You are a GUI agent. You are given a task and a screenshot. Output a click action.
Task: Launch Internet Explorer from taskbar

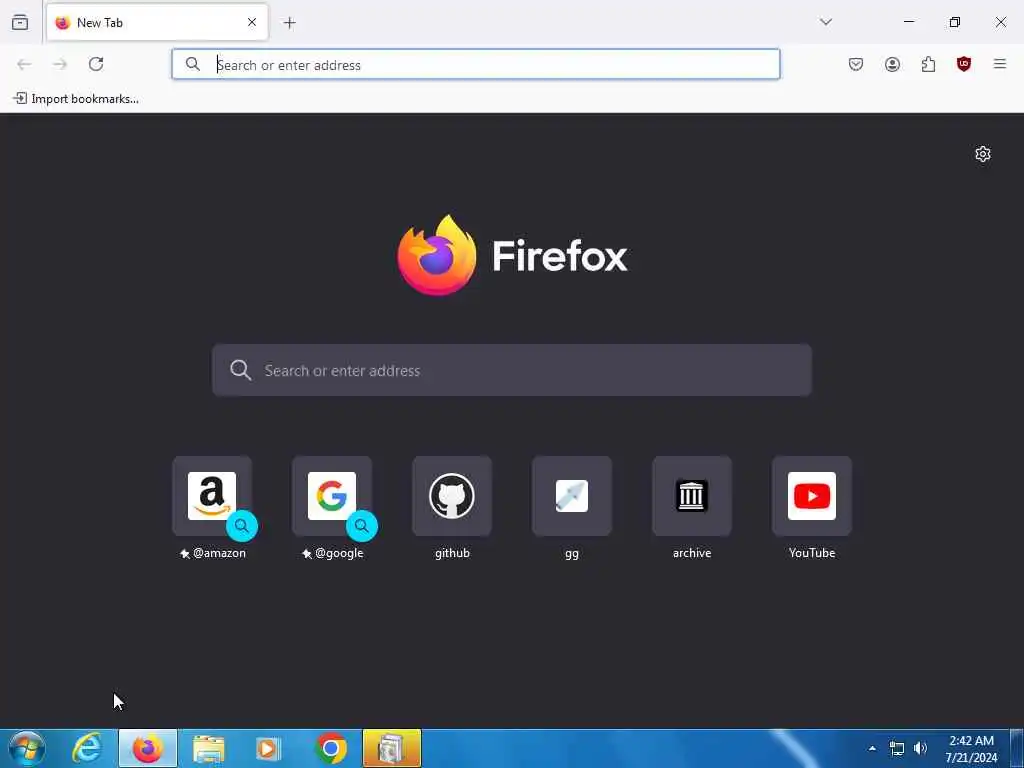[87, 748]
